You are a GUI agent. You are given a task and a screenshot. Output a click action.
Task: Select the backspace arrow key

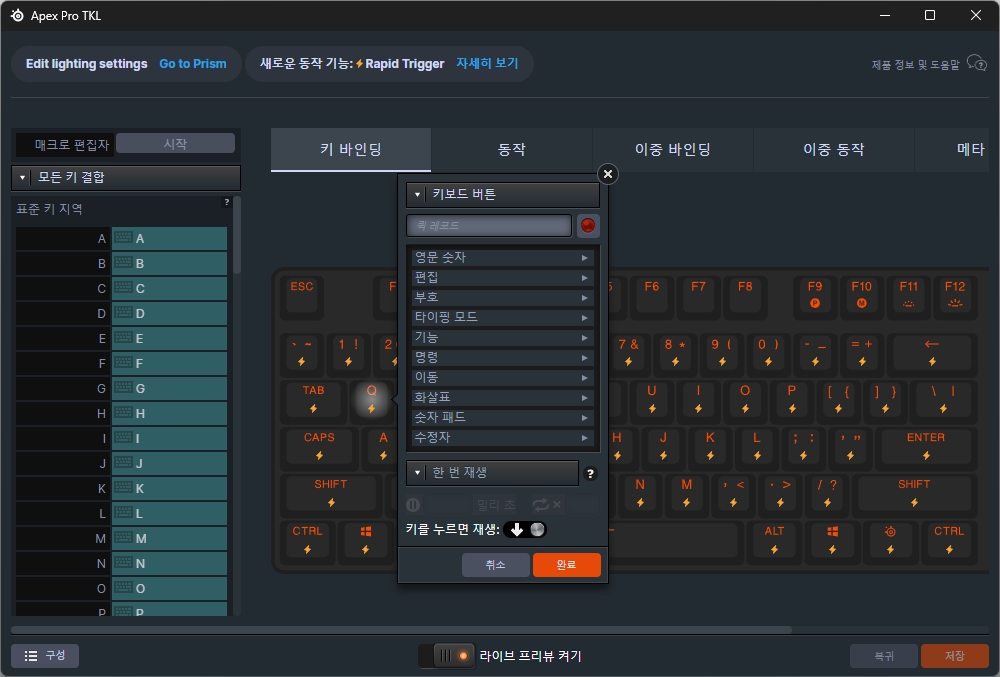point(932,353)
